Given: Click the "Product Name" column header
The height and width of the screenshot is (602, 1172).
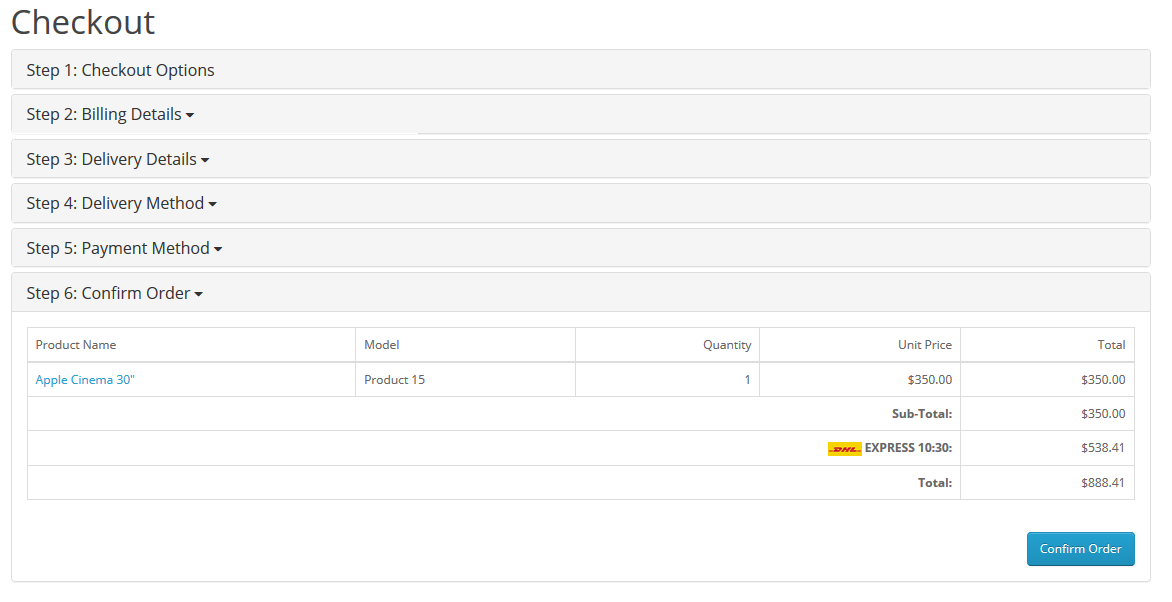Looking at the screenshot, I should click(x=75, y=345).
